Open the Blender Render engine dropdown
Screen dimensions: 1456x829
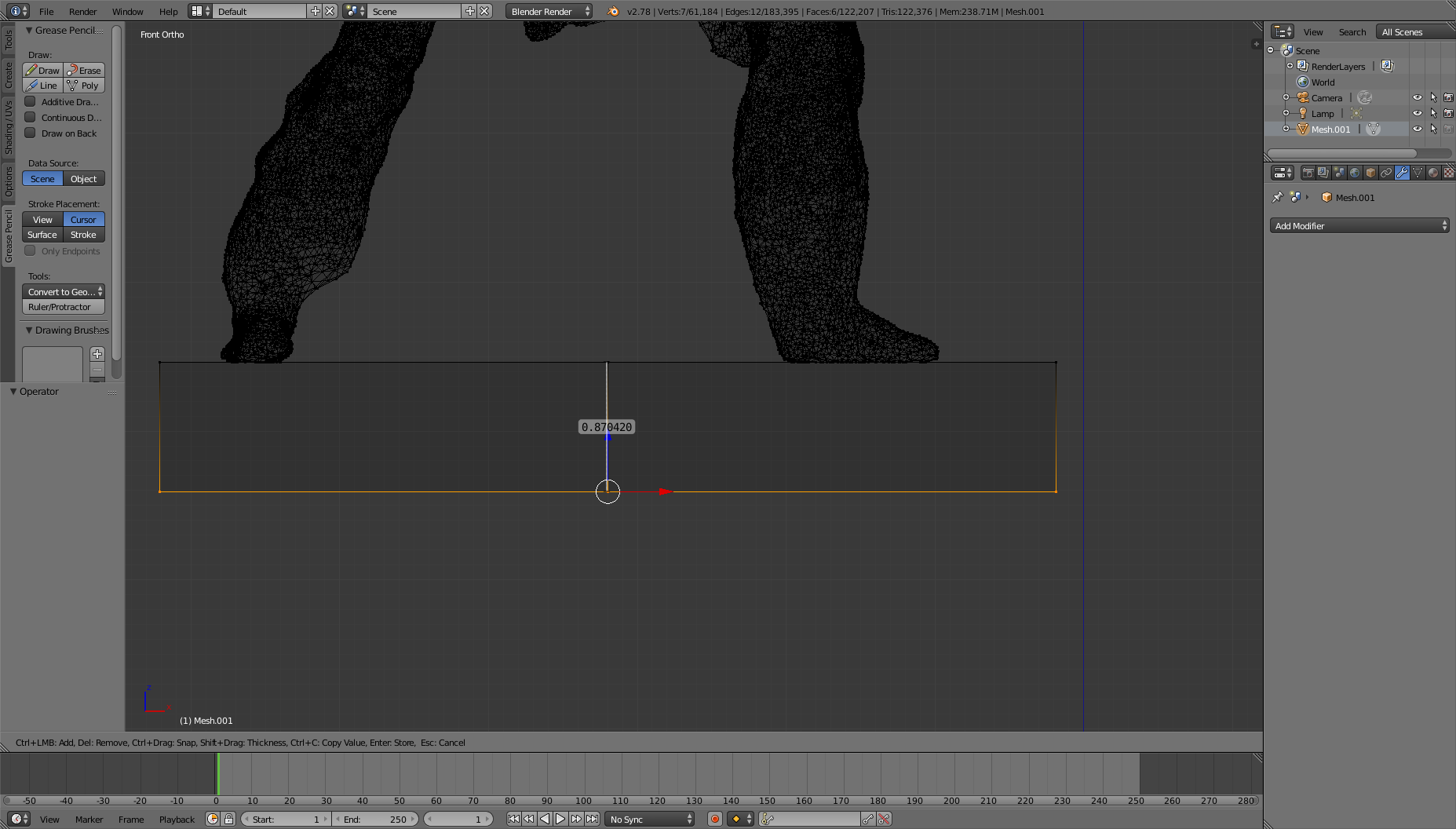click(549, 11)
